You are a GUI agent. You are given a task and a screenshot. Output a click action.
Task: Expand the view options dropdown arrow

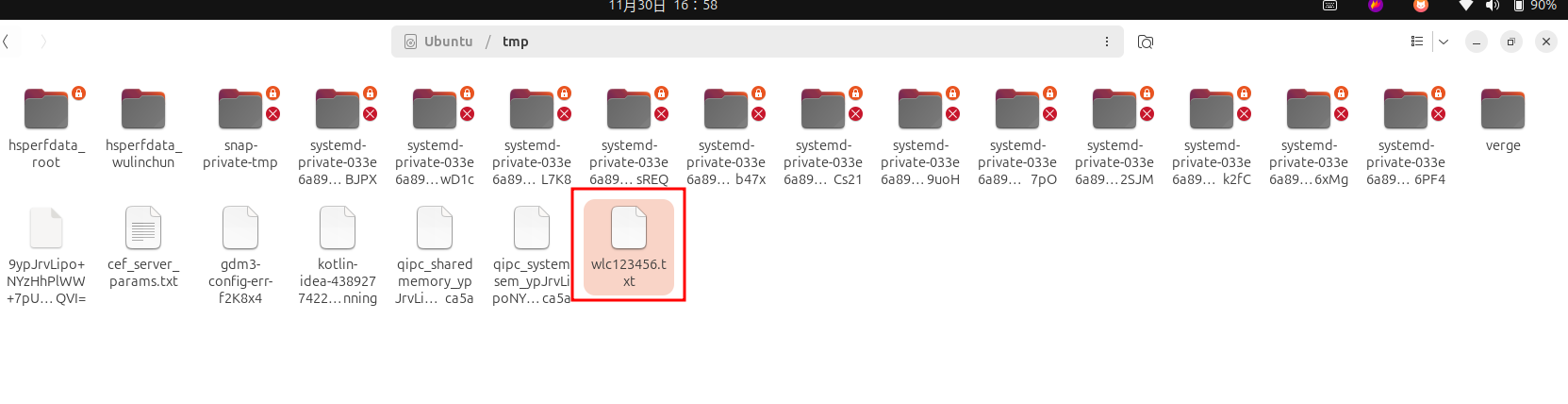click(x=1444, y=42)
